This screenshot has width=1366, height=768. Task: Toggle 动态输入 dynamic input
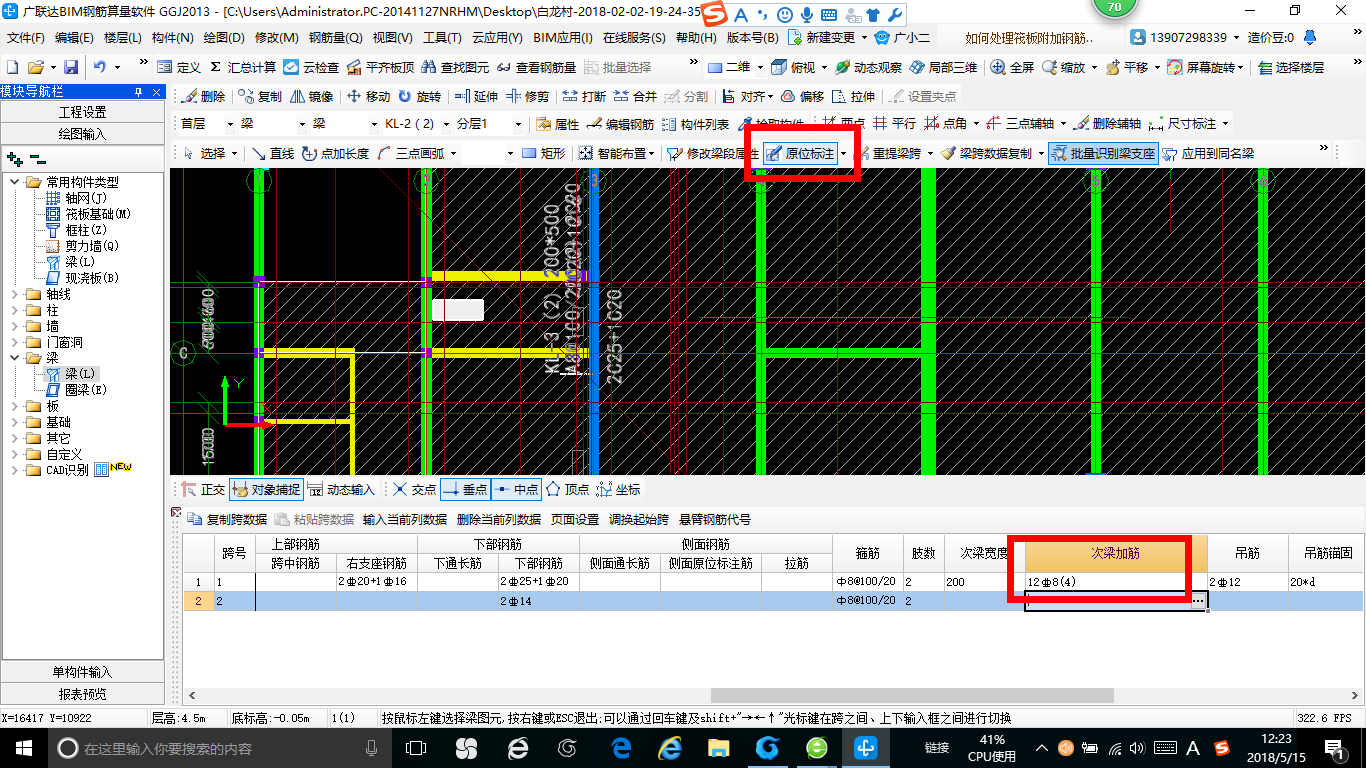pos(340,489)
